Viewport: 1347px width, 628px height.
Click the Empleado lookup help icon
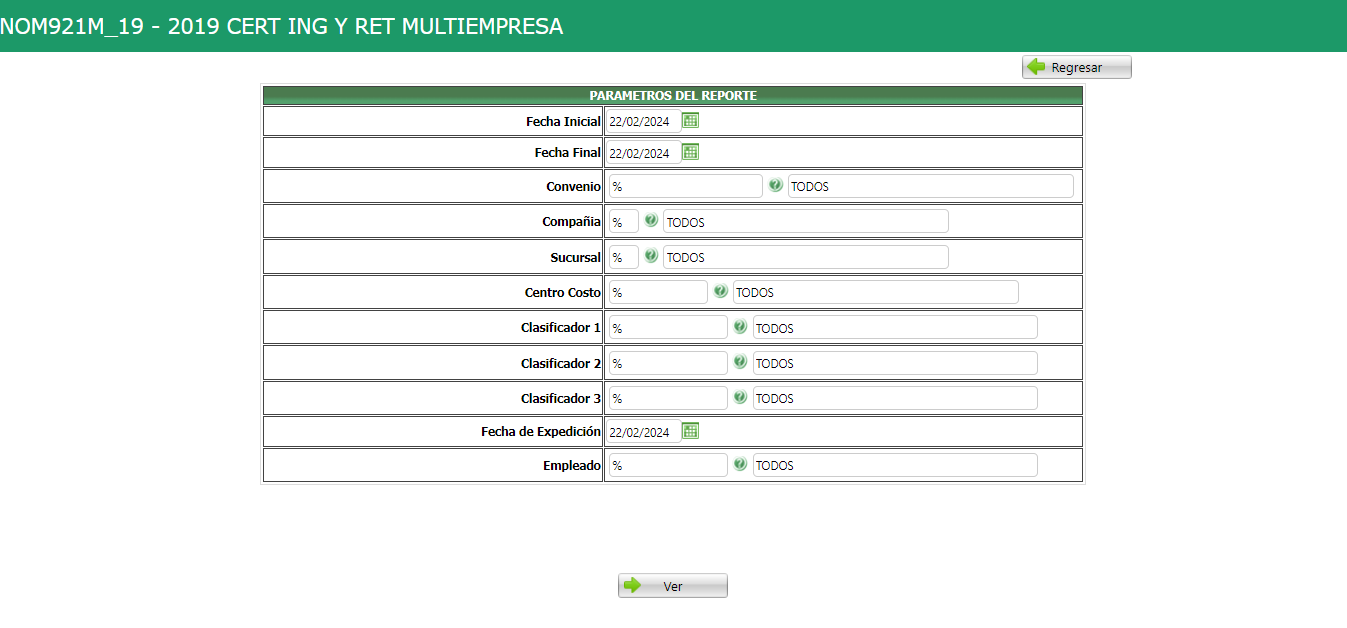click(740, 464)
